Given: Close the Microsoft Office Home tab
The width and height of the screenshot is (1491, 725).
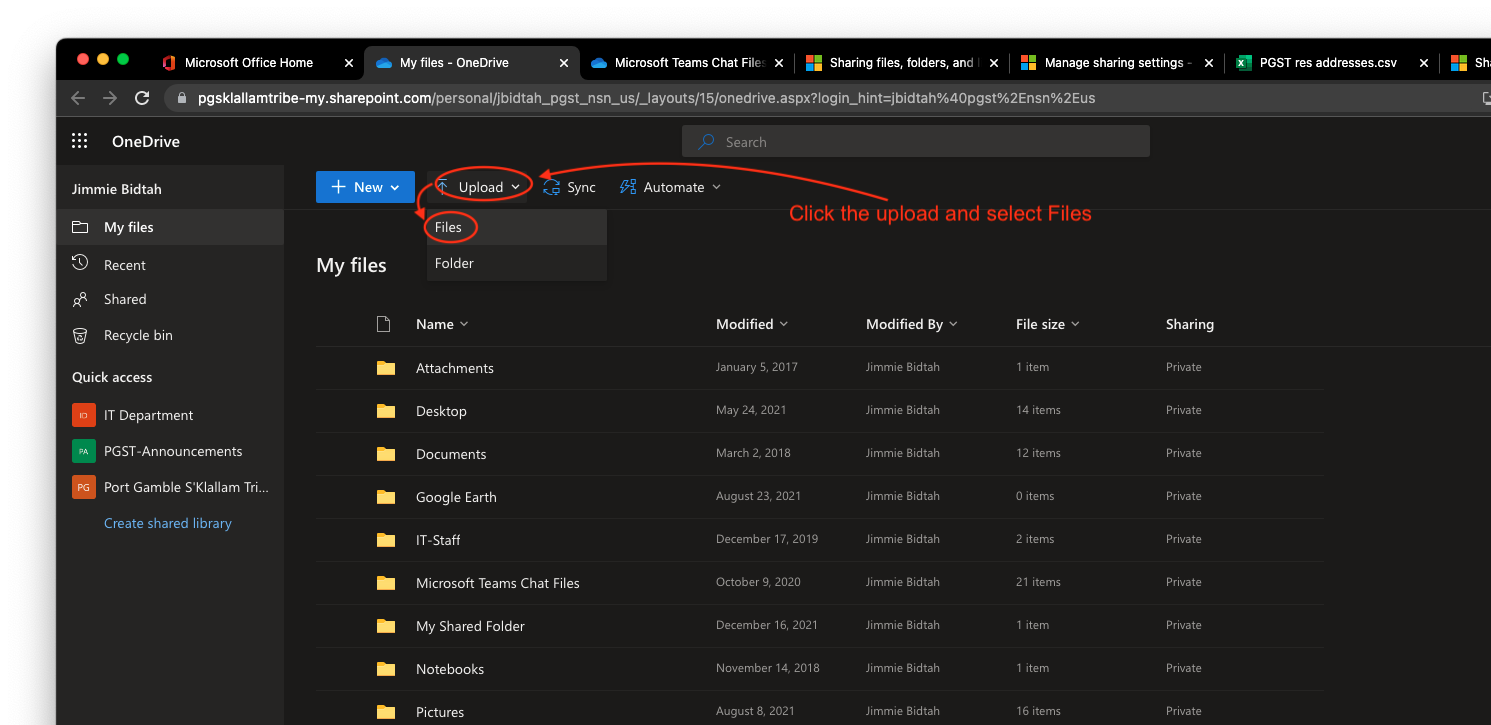Looking at the screenshot, I should pos(349,62).
